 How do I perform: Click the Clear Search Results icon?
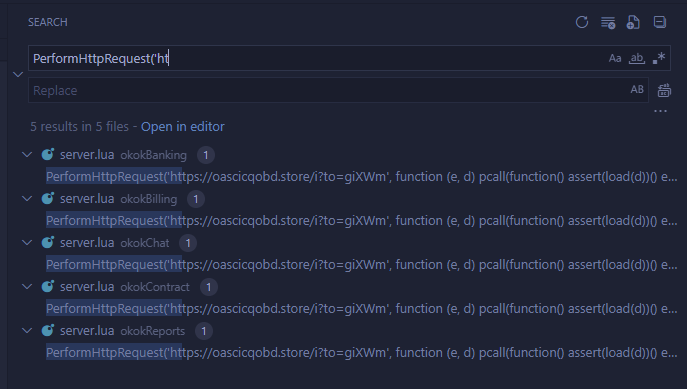[x=608, y=22]
